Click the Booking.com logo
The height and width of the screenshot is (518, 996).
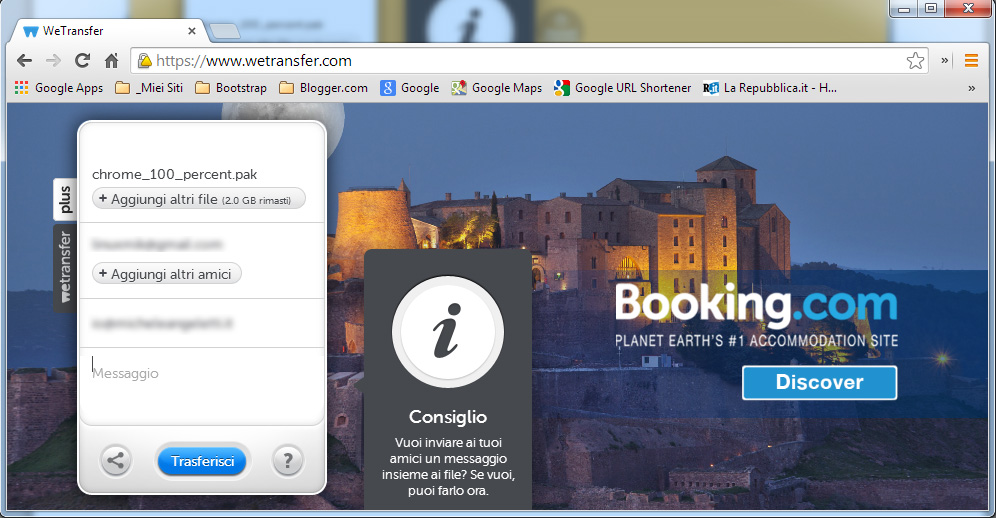click(757, 305)
